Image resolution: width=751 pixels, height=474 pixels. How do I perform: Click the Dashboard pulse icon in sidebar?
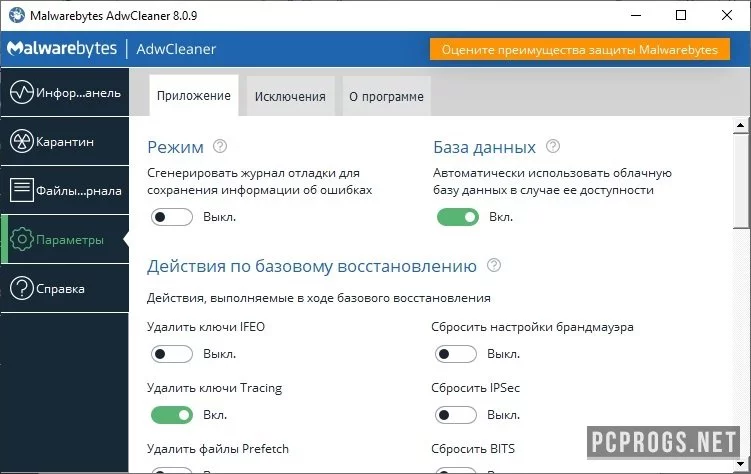click(x=22, y=92)
